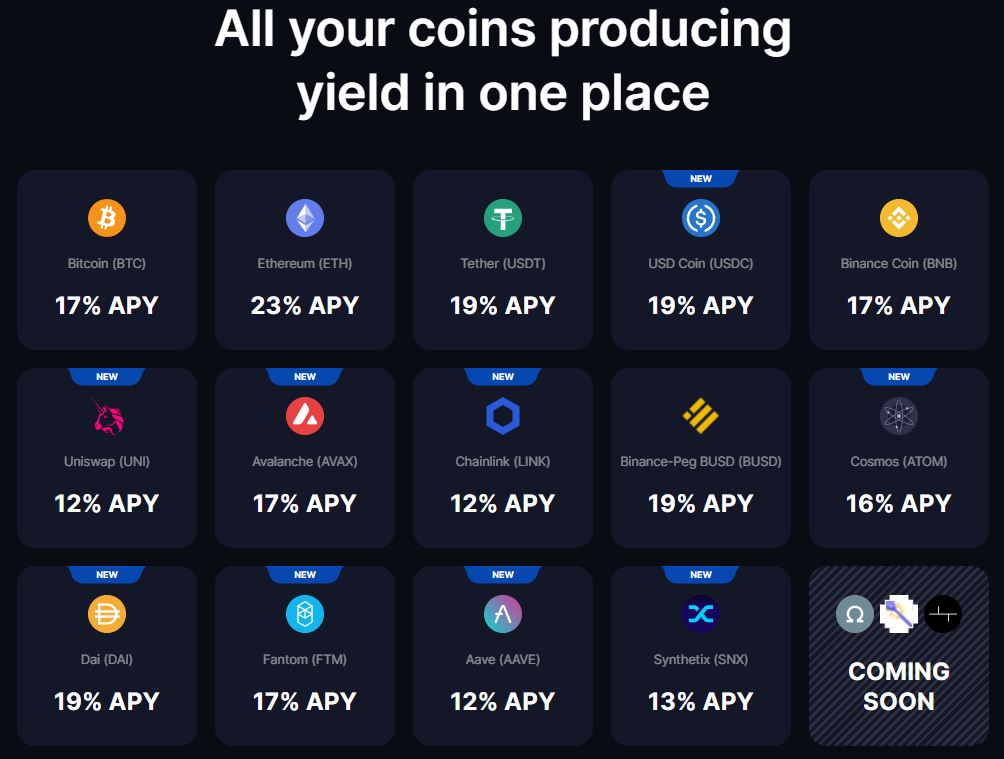The width and height of the screenshot is (1004, 759).
Task: Click the green Tether coin icon
Action: pos(503,217)
